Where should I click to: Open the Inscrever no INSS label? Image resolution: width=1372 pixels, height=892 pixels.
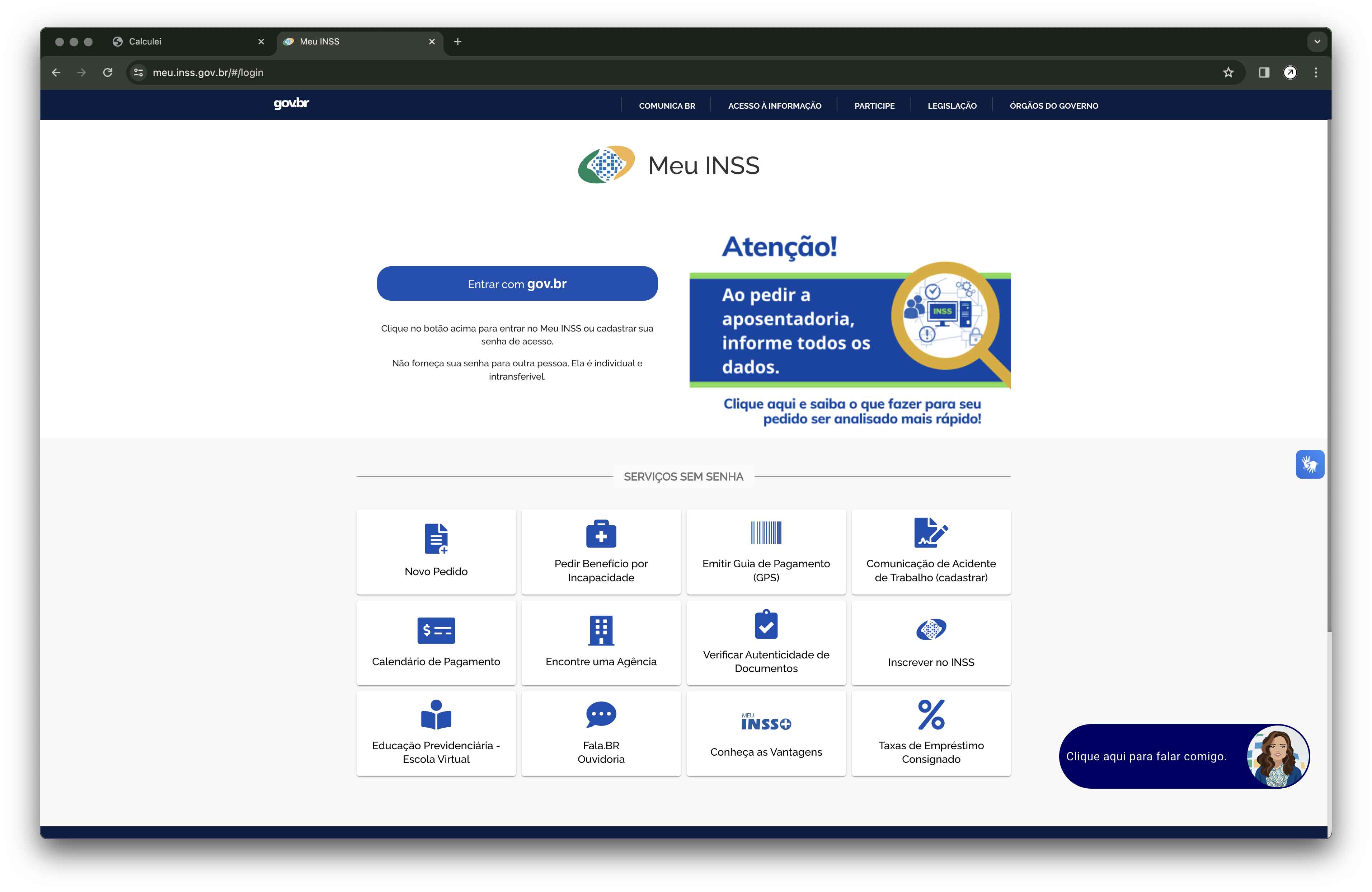(x=930, y=662)
